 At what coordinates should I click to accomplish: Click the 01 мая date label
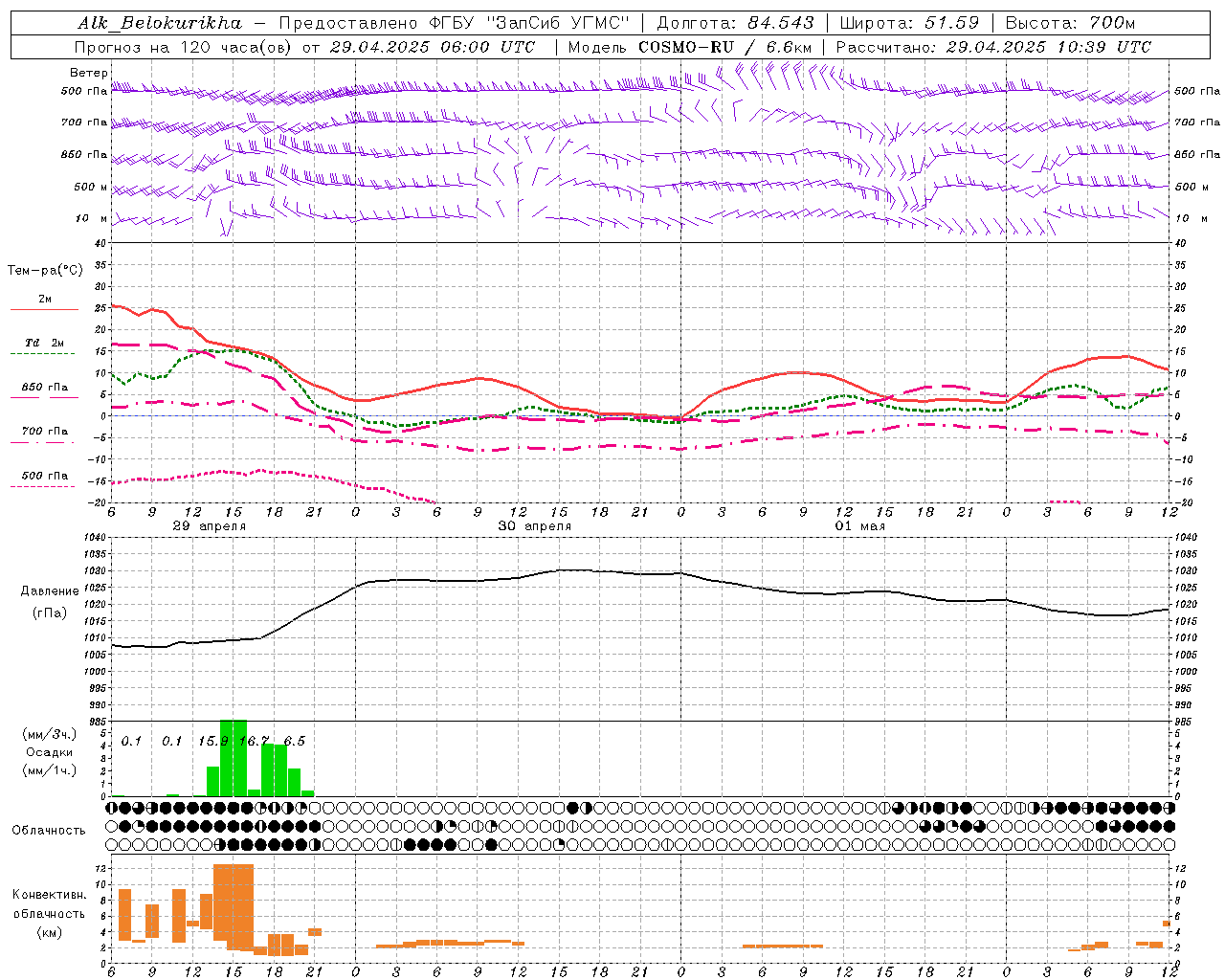tap(860, 526)
